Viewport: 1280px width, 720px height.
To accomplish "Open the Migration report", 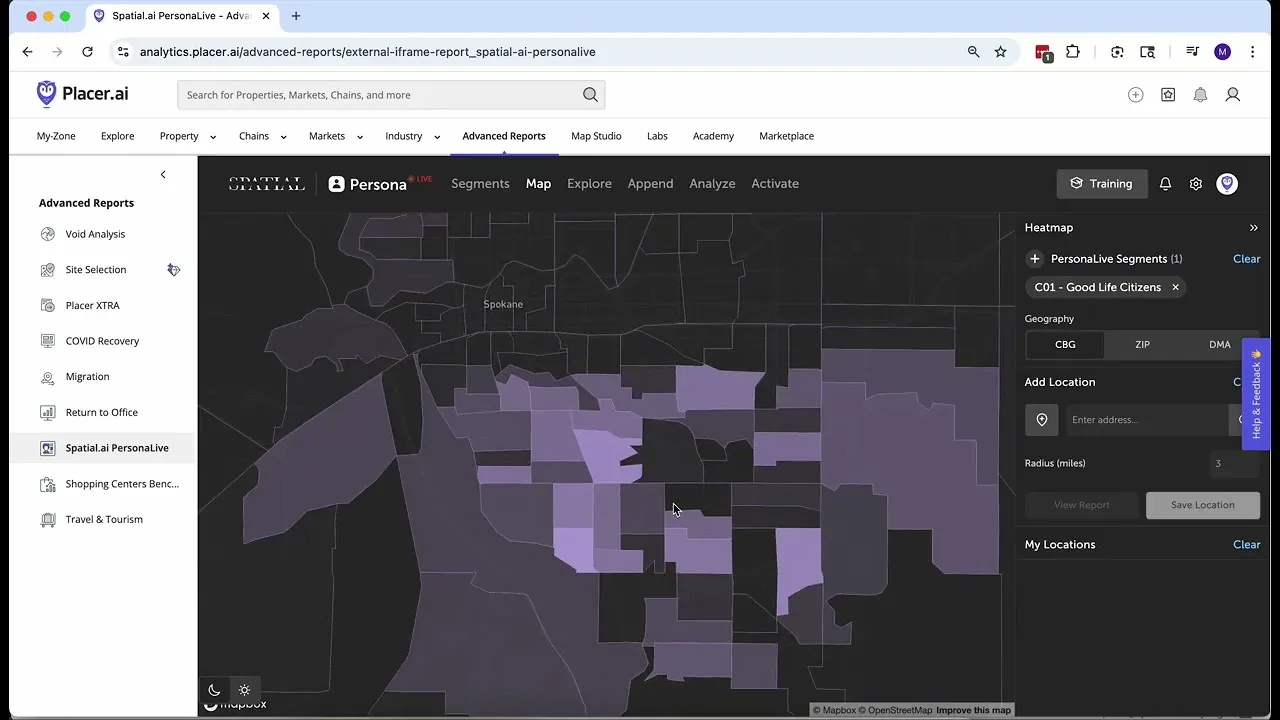I will [x=87, y=377].
